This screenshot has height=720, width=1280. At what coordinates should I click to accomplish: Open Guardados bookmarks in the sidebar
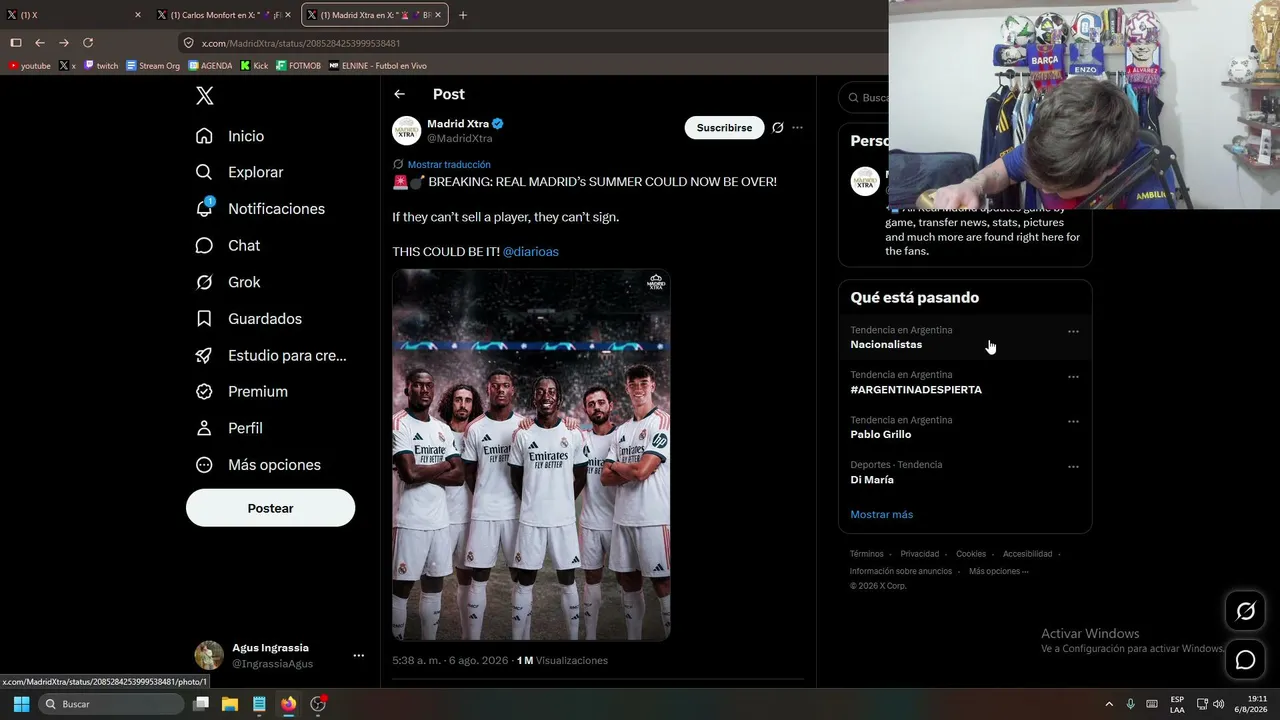(249, 318)
